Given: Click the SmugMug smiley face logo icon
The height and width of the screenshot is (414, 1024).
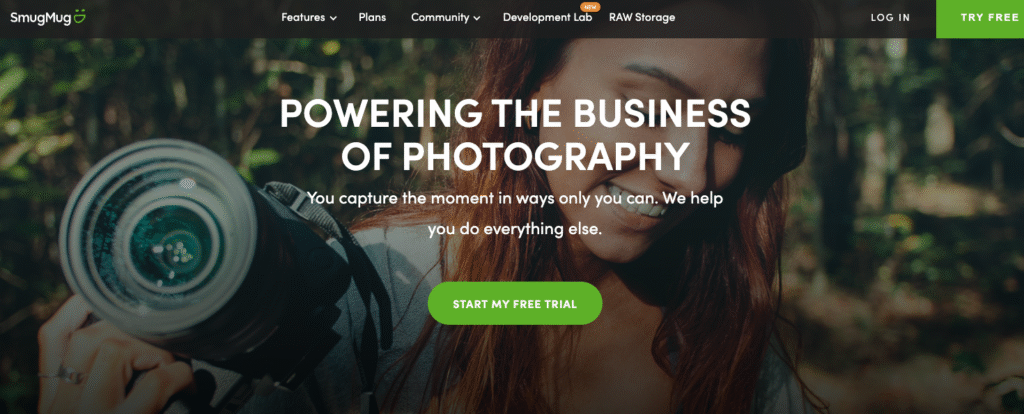Looking at the screenshot, I should tap(78, 18).
